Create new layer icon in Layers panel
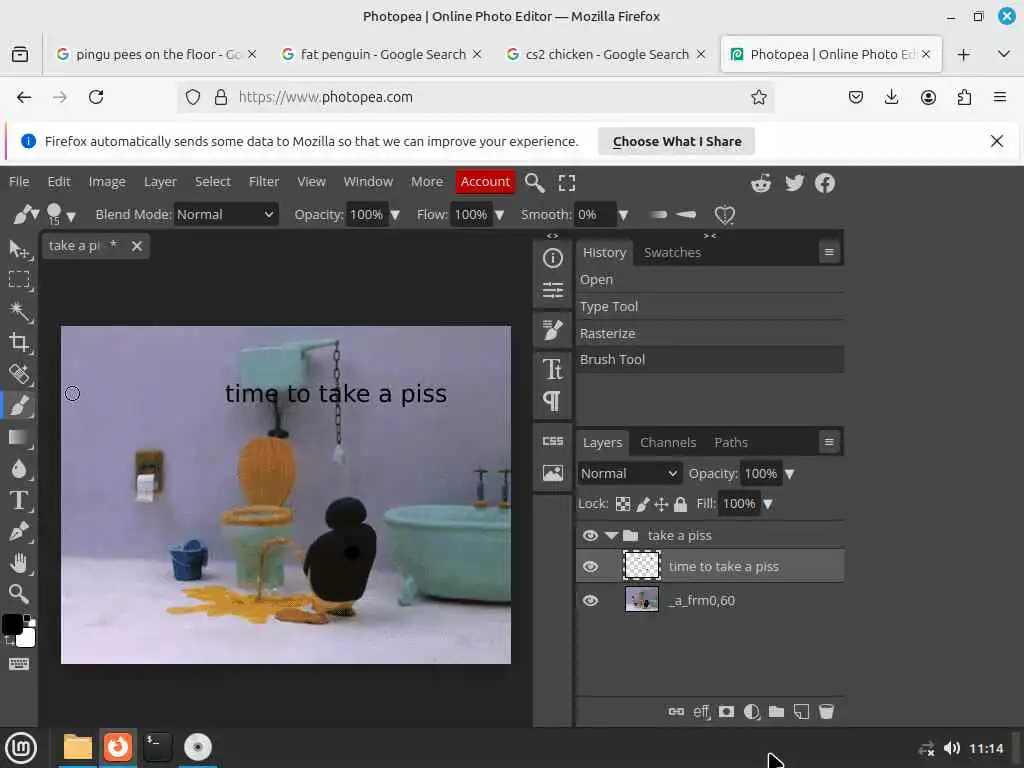Screen dimensions: 1024x768 point(801,711)
